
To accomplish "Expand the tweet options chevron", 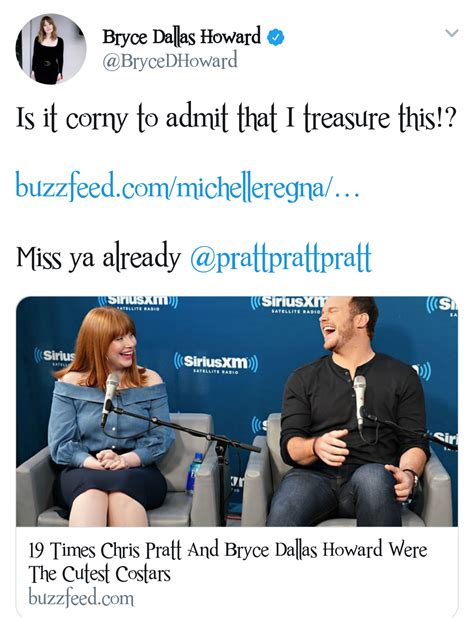I will click(452, 33).
